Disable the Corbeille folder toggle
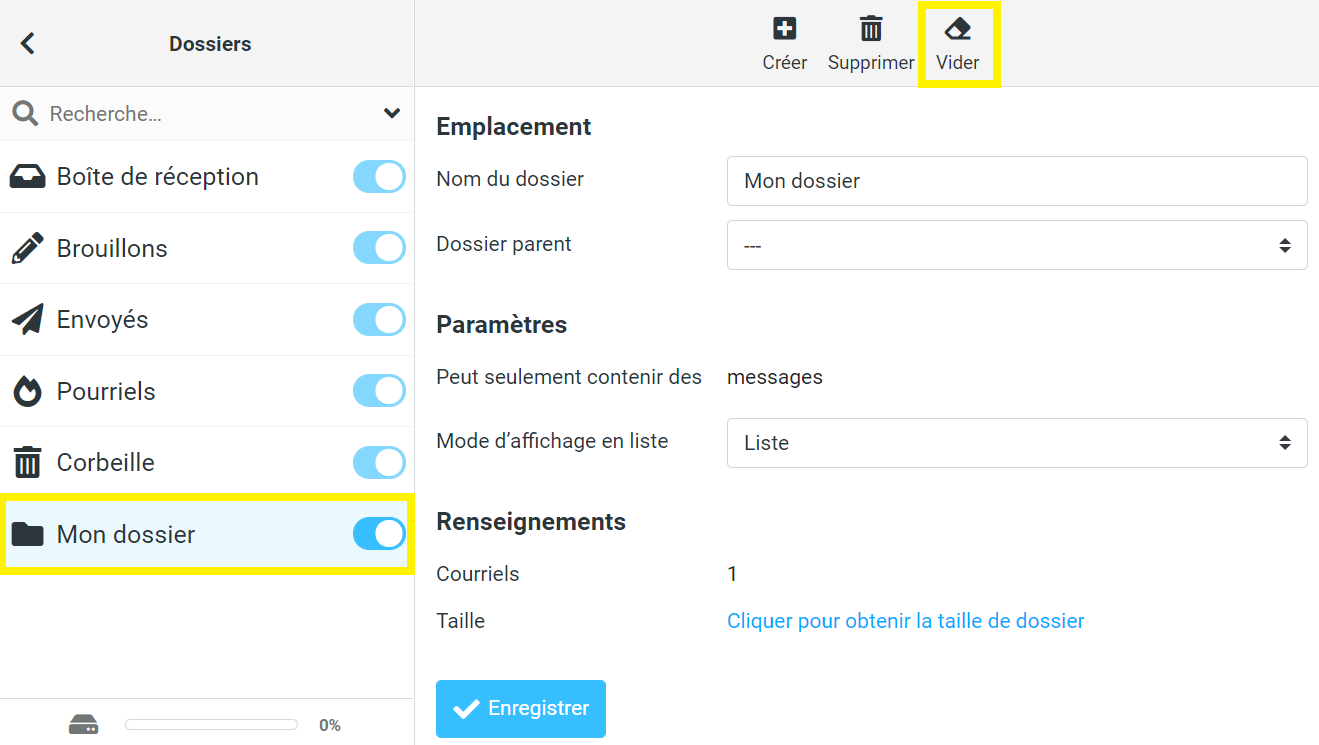The image size is (1319, 745). click(x=379, y=463)
